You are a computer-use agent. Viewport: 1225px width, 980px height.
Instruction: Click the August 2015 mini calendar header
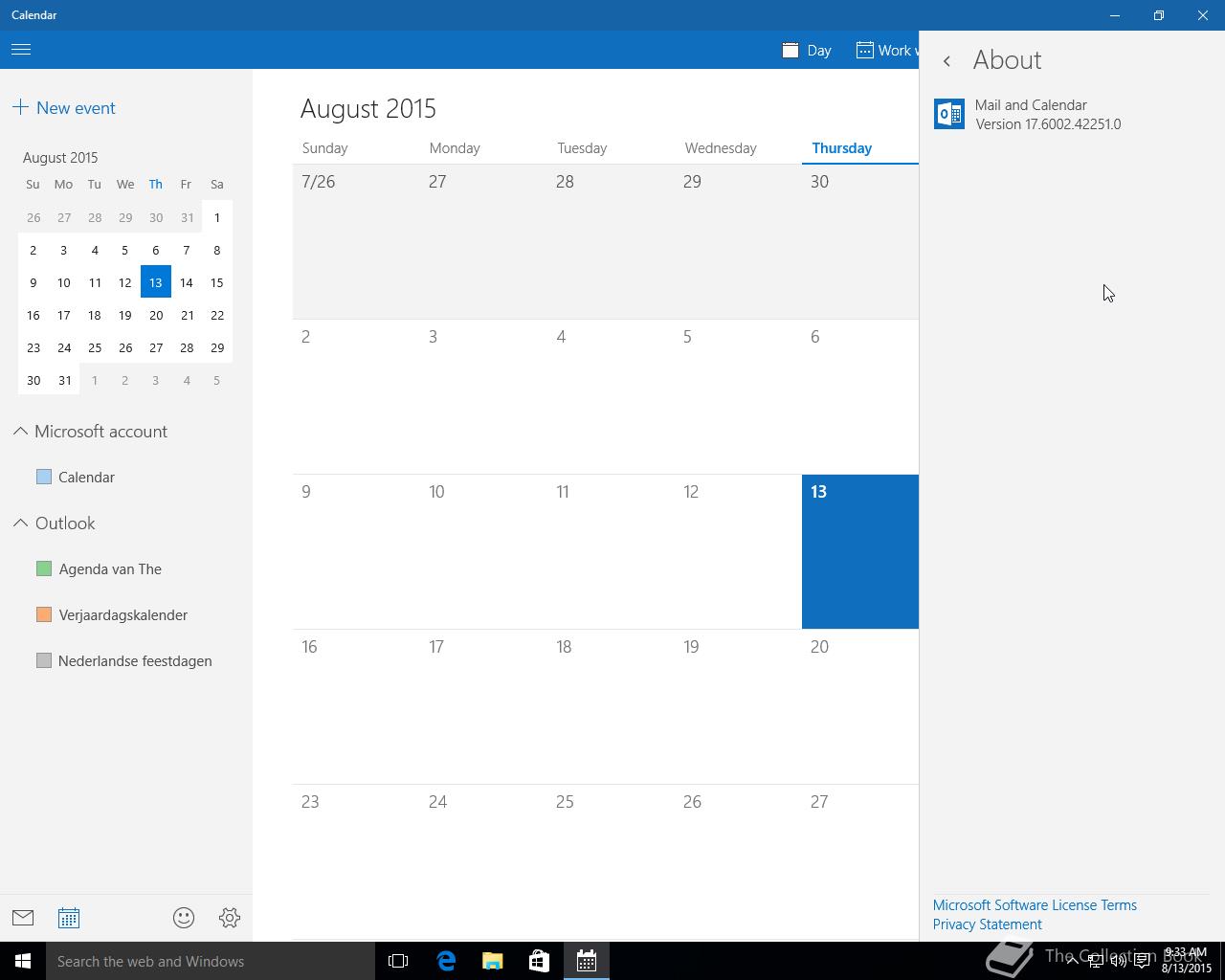pyautogui.click(x=60, y=158)
